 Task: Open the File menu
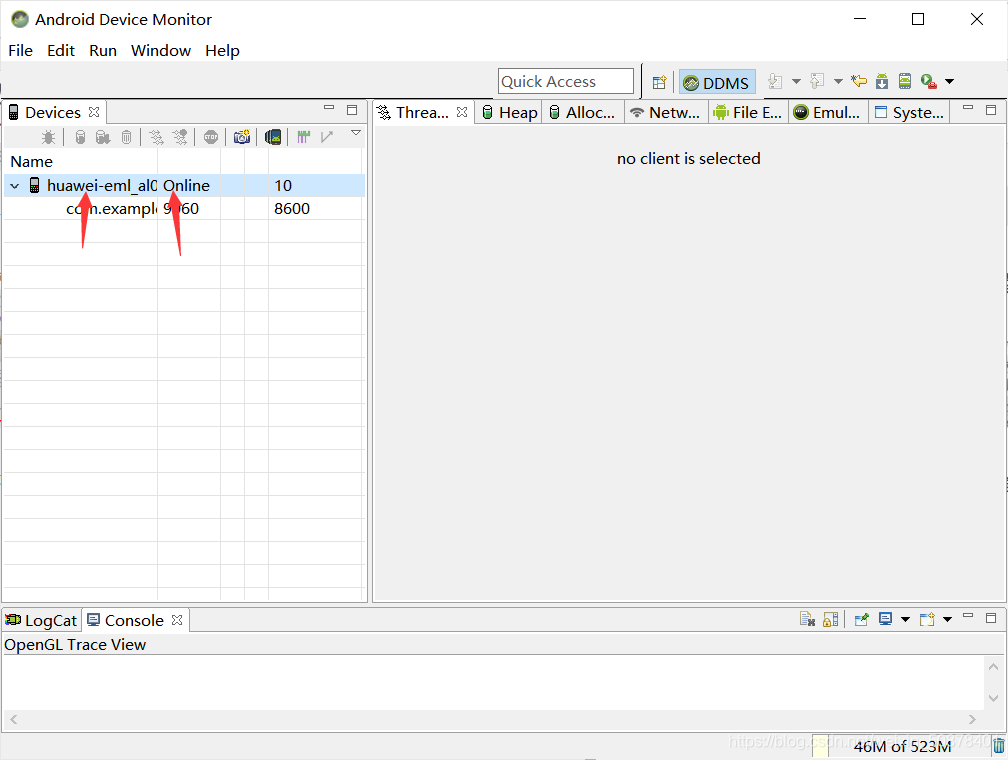click(21, 51)
